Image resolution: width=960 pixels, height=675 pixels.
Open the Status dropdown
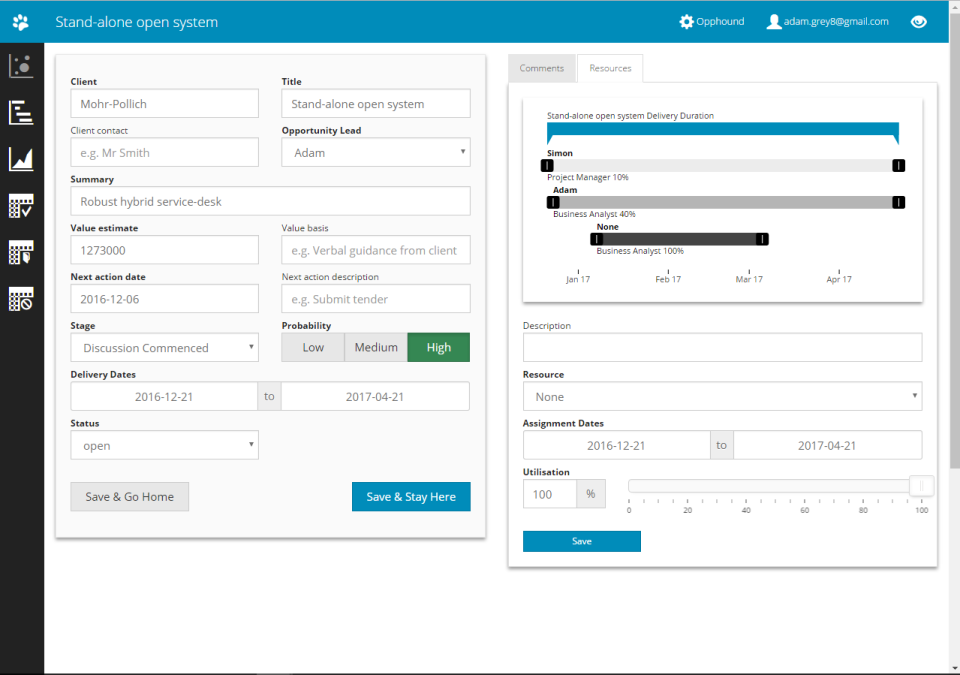pyautogui.click(x=165, y=445)
